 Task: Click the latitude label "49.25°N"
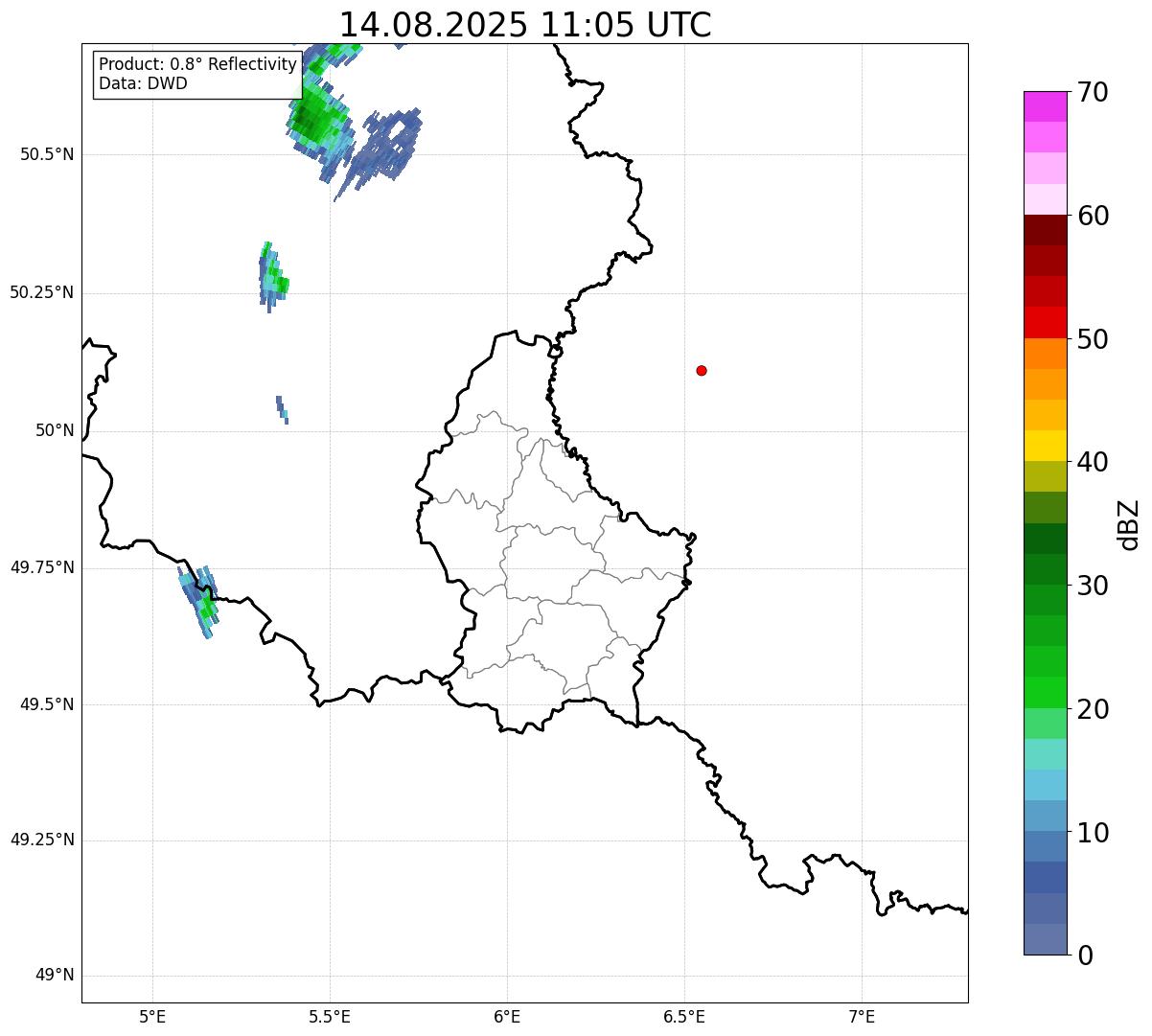click(x=42, y=840)
